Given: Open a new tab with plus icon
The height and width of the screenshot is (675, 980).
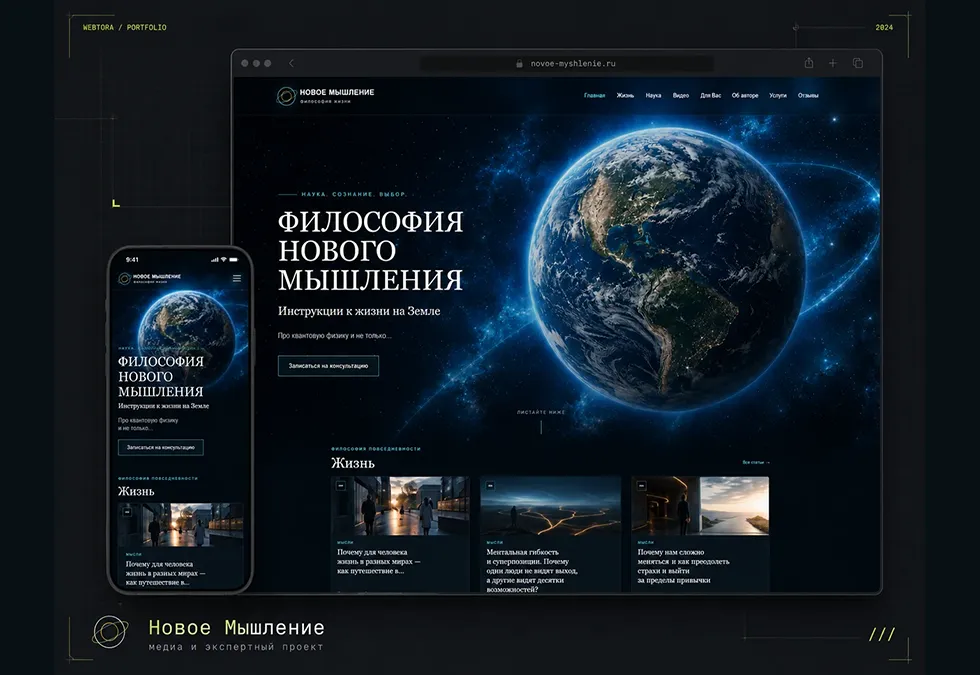Looking at the screenshot, I should (832, 63).
